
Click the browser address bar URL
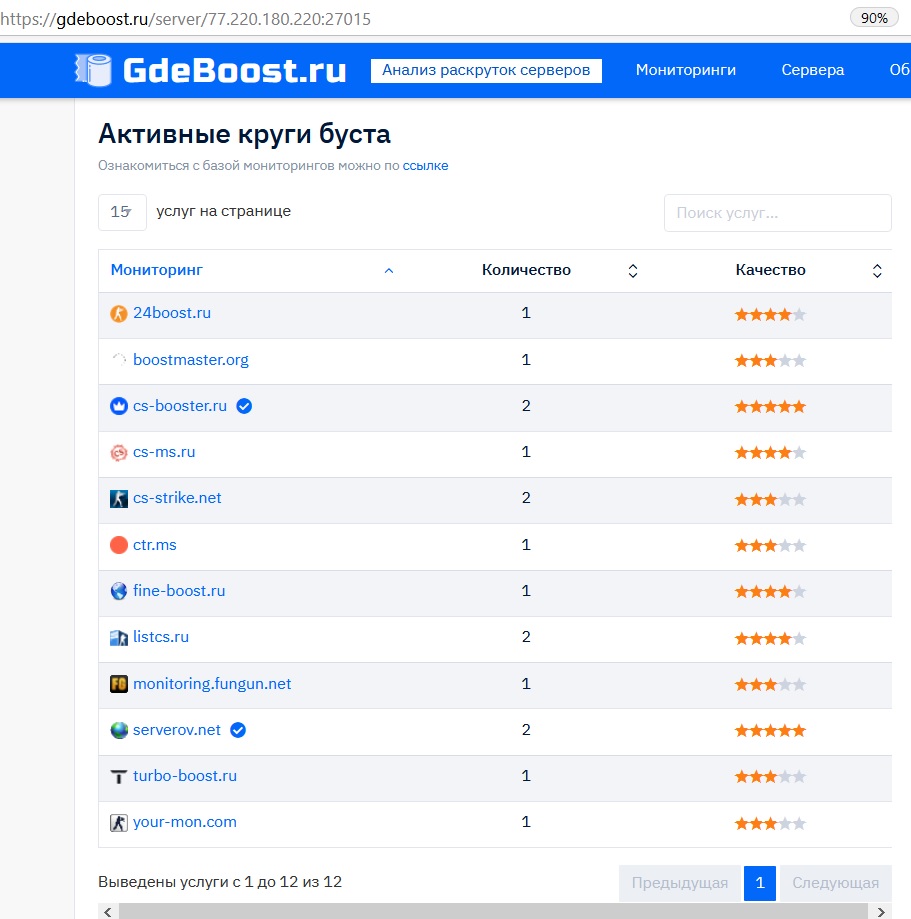(x=185, y=19)
